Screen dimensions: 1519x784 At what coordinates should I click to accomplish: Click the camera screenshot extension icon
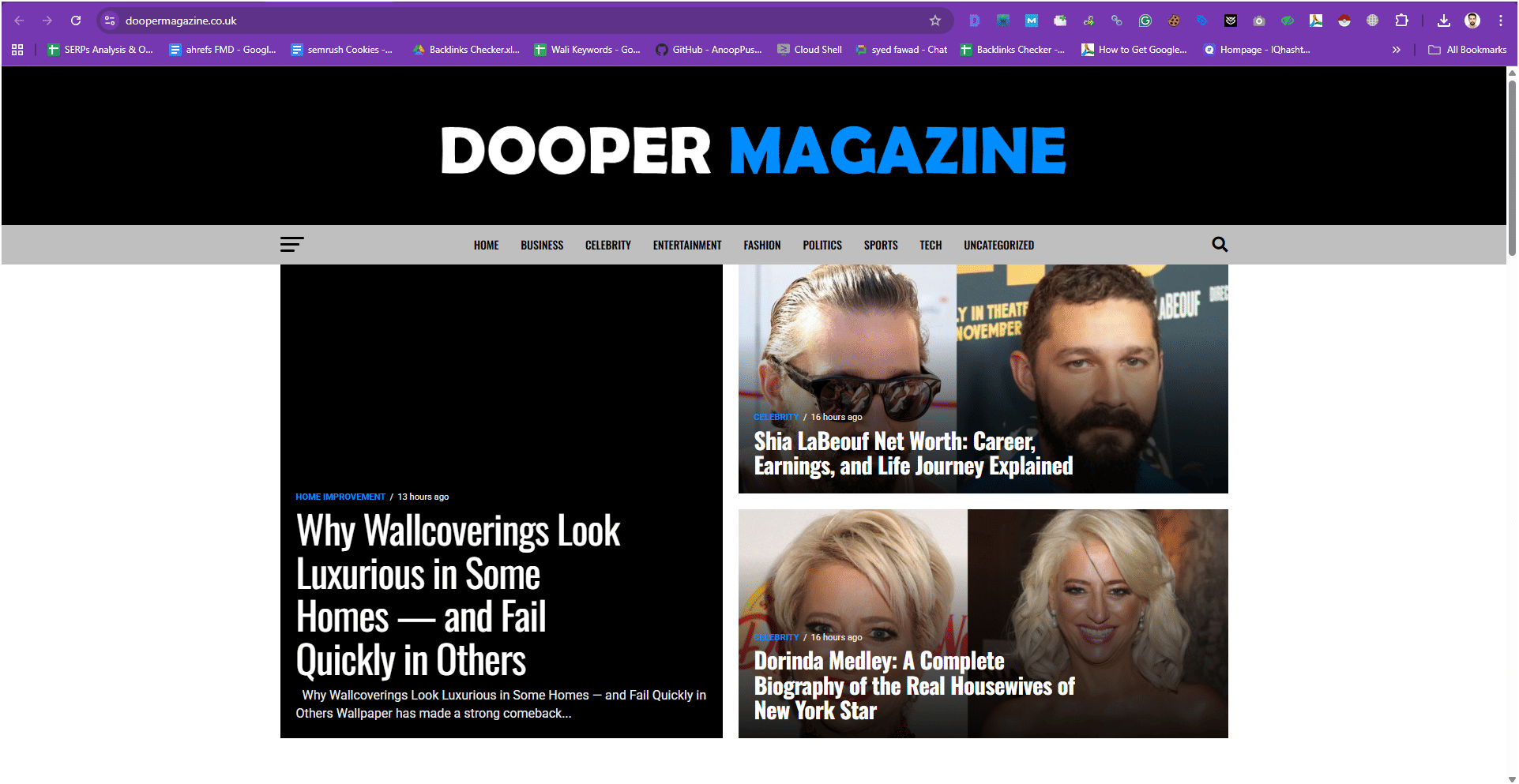click(1259, 21)
